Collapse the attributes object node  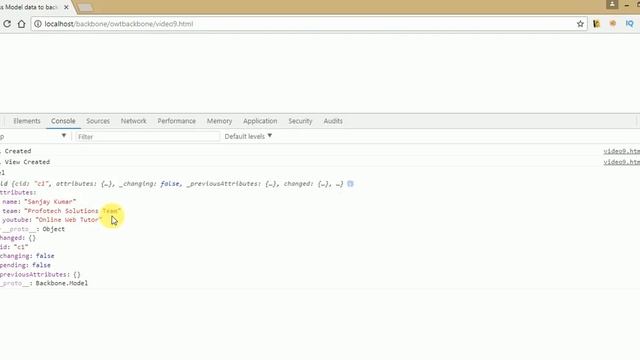18,192
